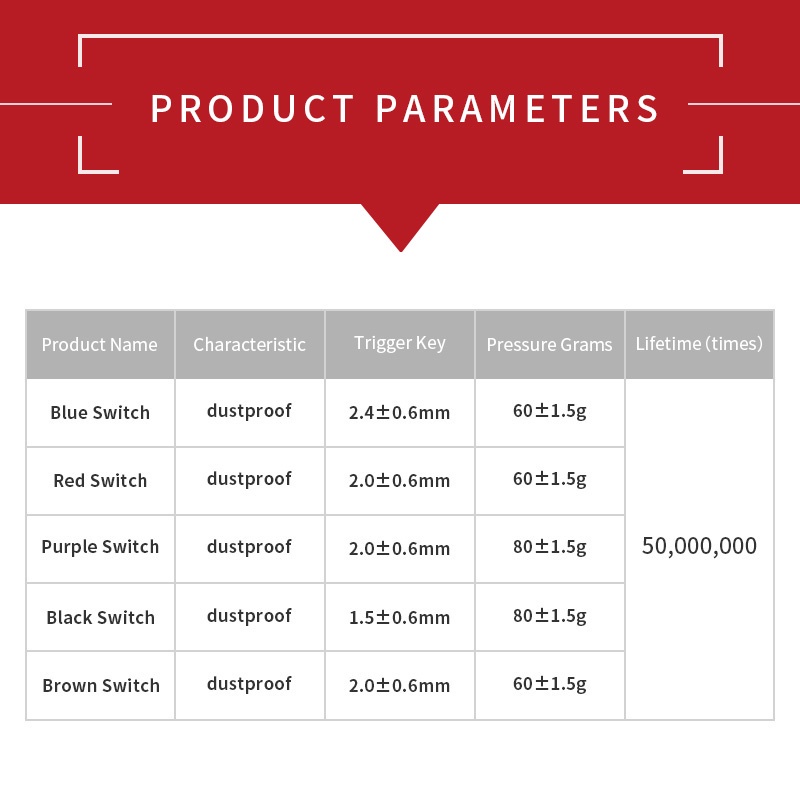Select Purple Switch's 80±1.5g pressure value
800x800 pixels.
point(549,547)
